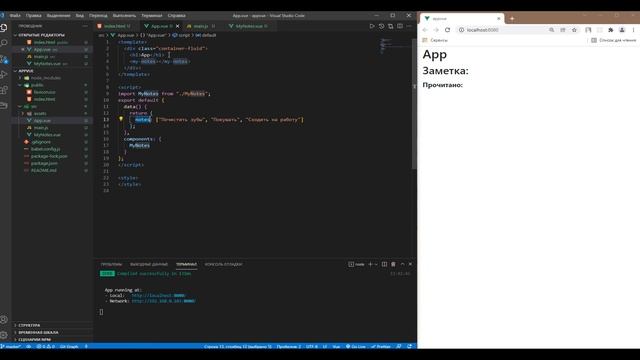Image resolution: width=640 pixels, height=360 pixels.
Task: Open the Manage gear in activity bar
Action: coord(4,335)
